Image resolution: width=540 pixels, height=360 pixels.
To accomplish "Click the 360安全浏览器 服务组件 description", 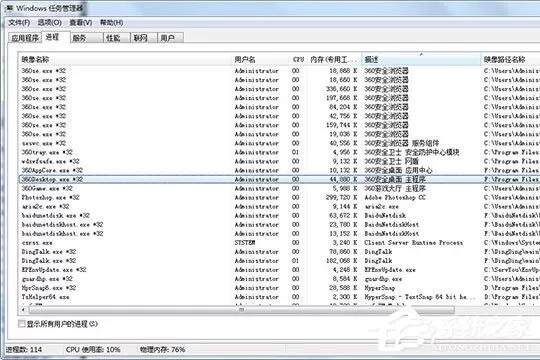I will [402, 143].
